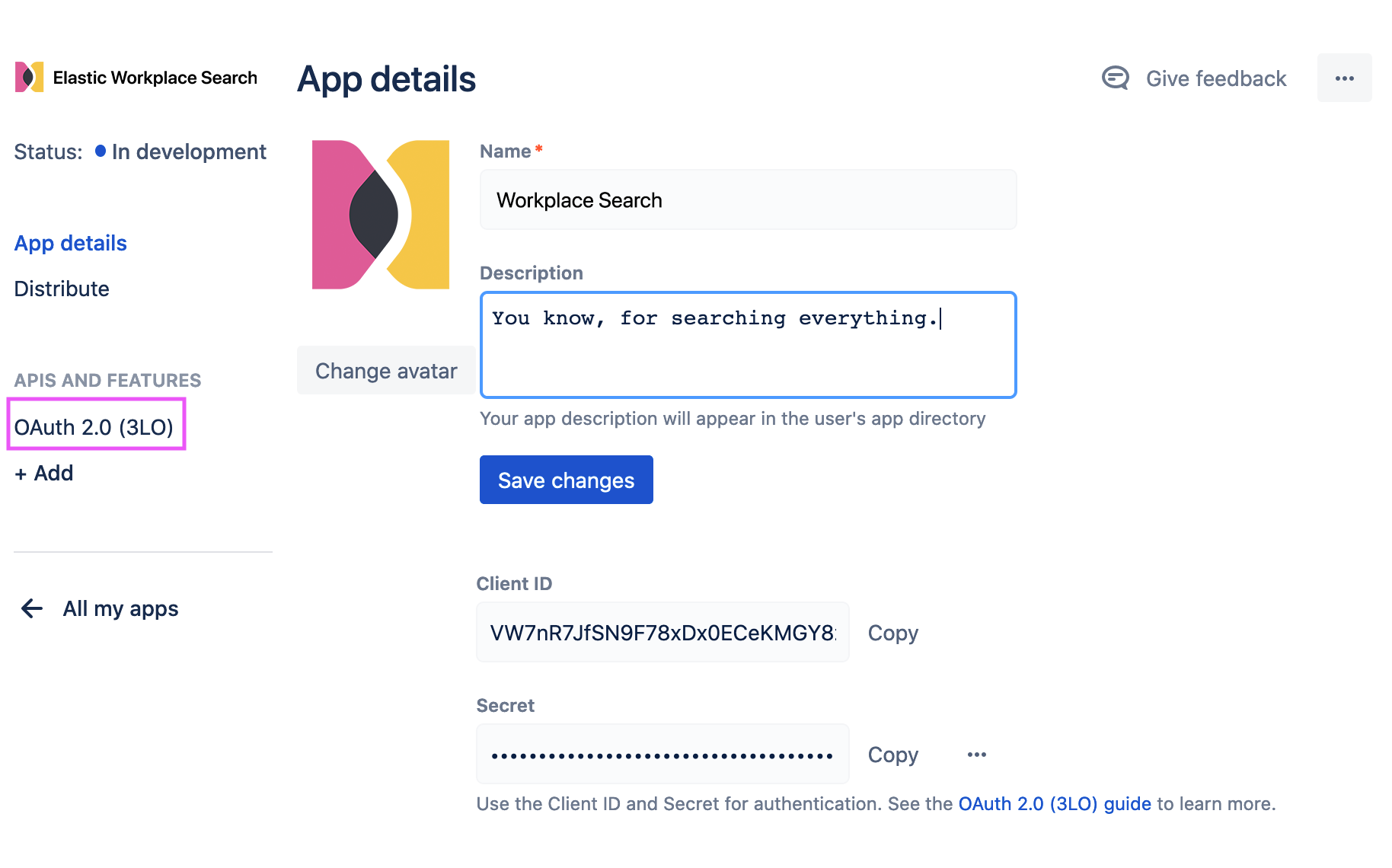Click the Client ID text field
The height and width of the screenshot is (868, 1392).
[662, 633]
